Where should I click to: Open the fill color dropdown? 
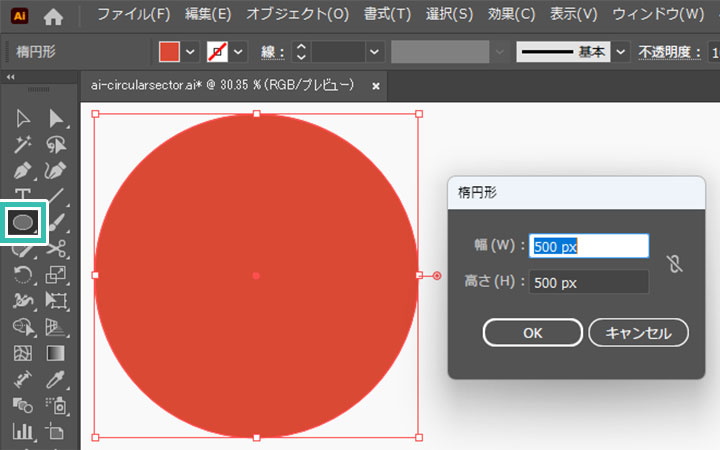click(x=190, y=51)
